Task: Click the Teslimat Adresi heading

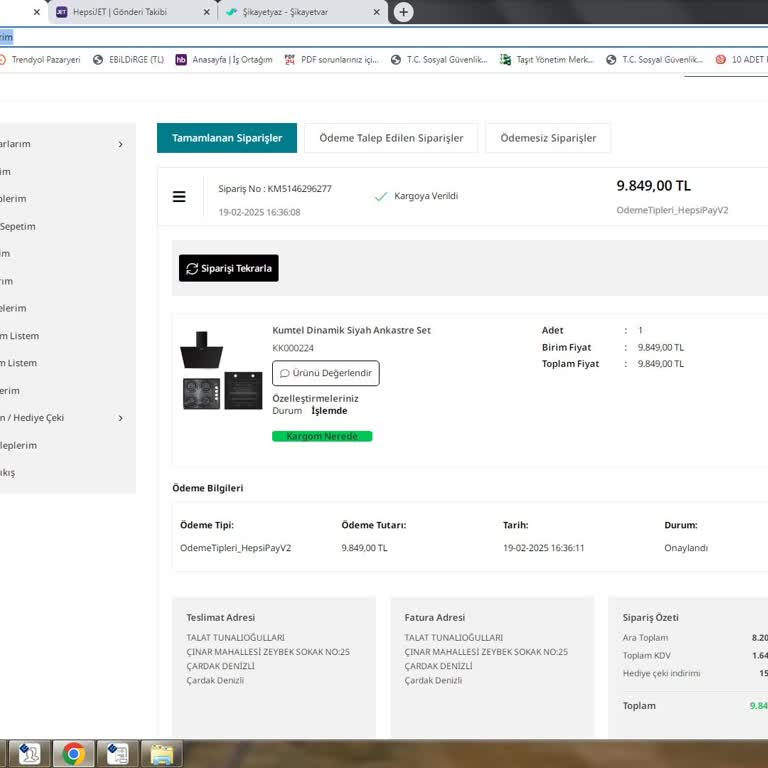Action: [x=220, y=618]
